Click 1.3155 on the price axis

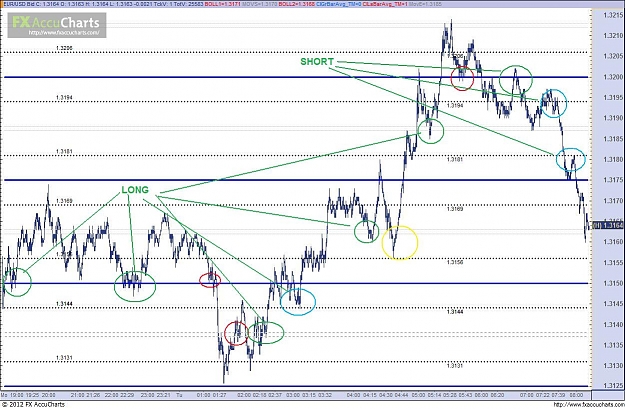pyautogui.click(x=613, y=263)
